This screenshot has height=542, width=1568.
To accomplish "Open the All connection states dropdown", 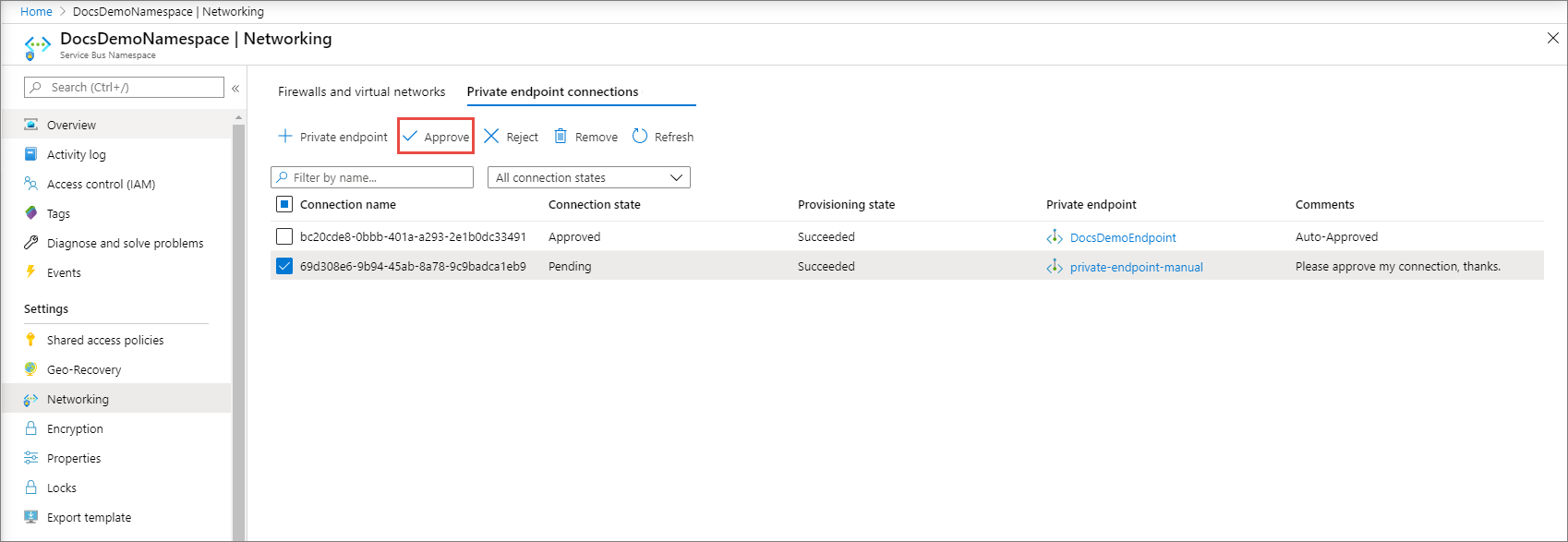I will pyautogui.click(x=588, y=177).
